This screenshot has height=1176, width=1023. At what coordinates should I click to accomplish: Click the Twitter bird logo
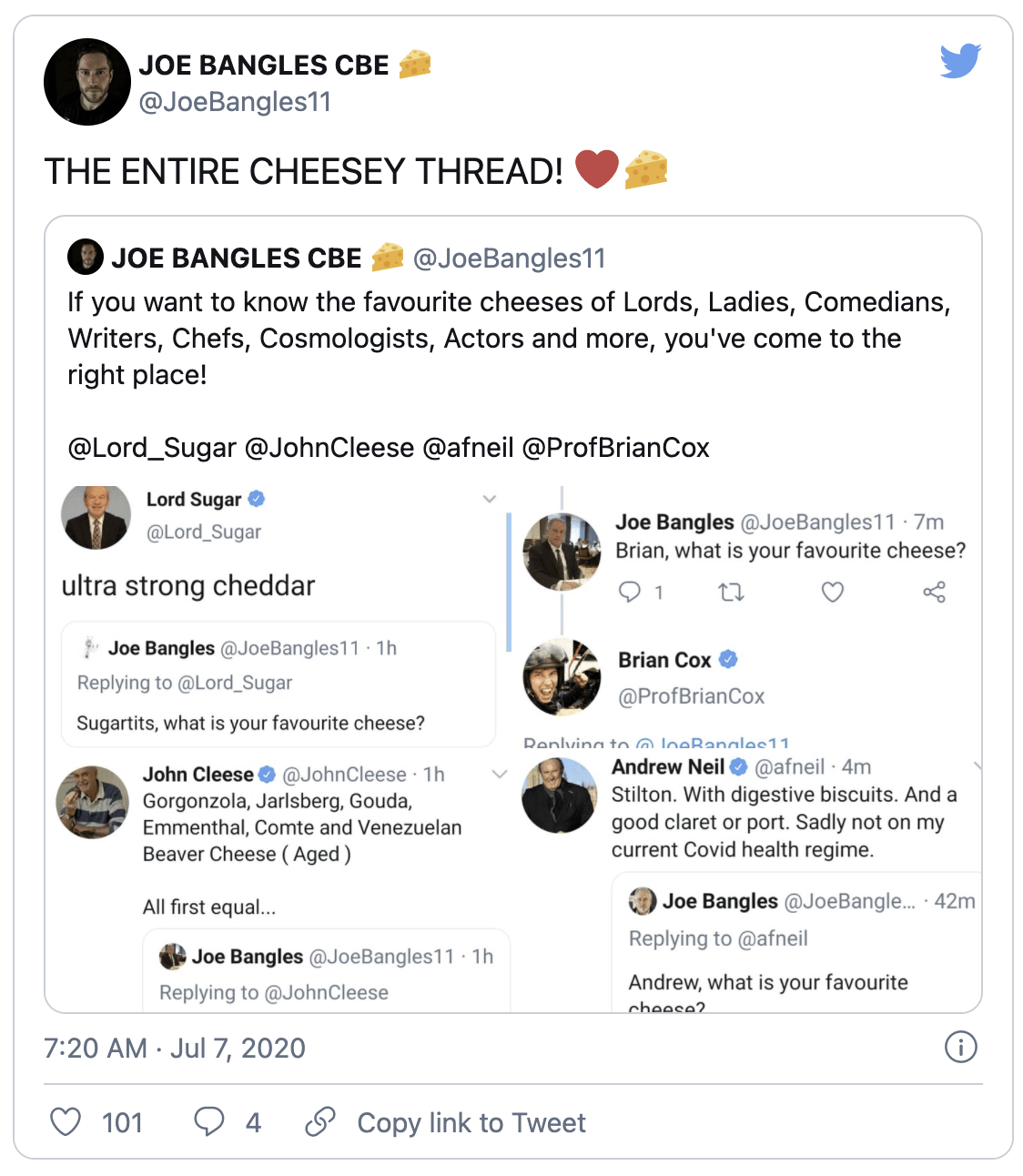coord(960,61)
